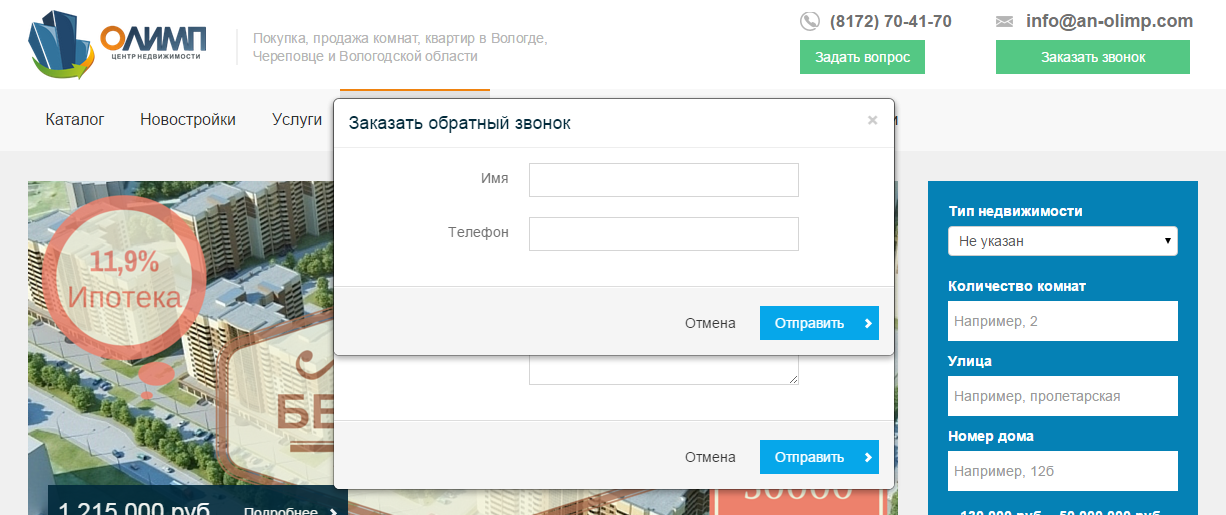Image resolution: width=1226 pixels, height=515 pixels.
Task: Click the info@an-olimp.com email address
Action: [x=1109, y=21]
